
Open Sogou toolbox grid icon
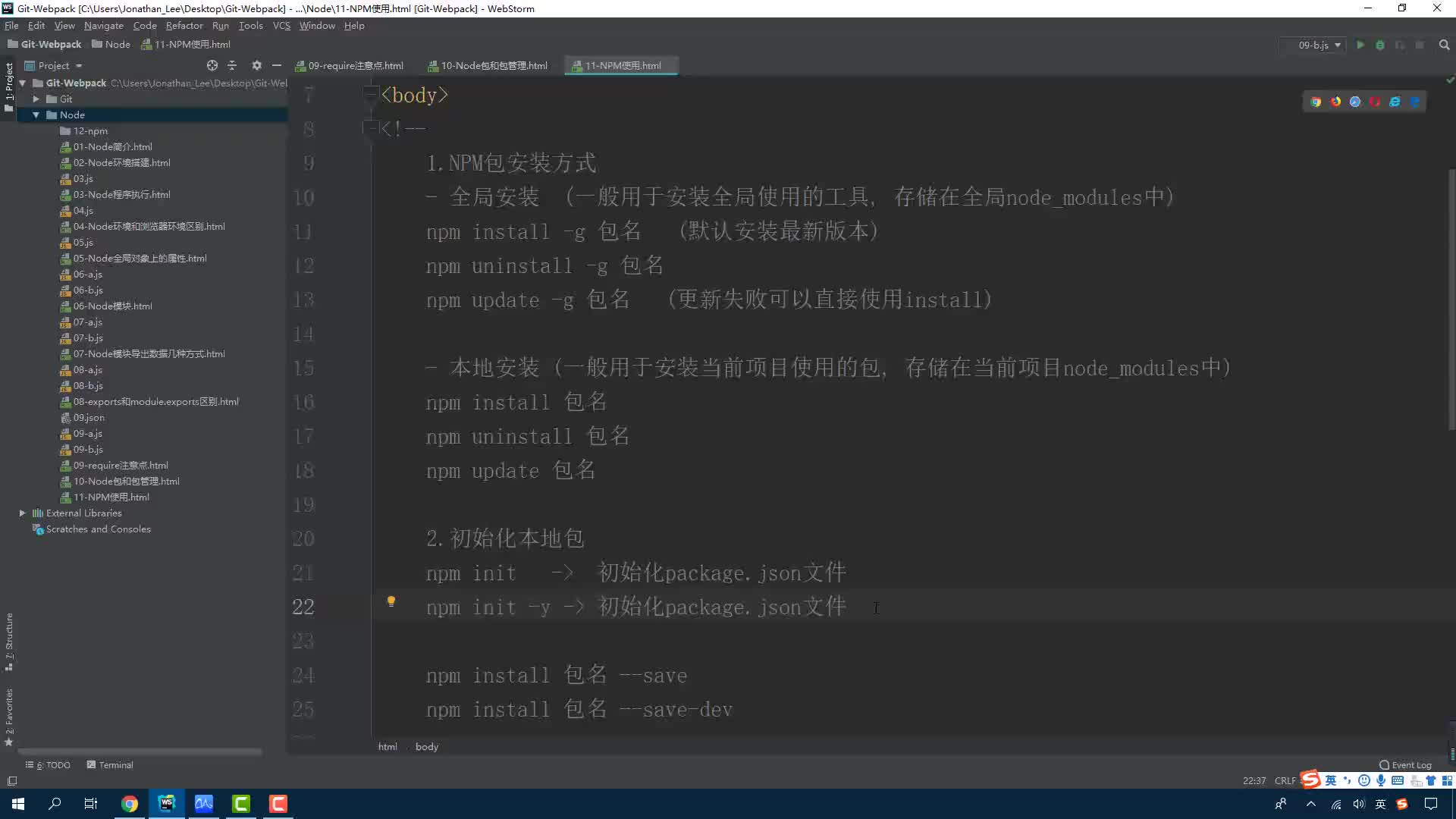pyautogui.click(x=1447, y=780)
